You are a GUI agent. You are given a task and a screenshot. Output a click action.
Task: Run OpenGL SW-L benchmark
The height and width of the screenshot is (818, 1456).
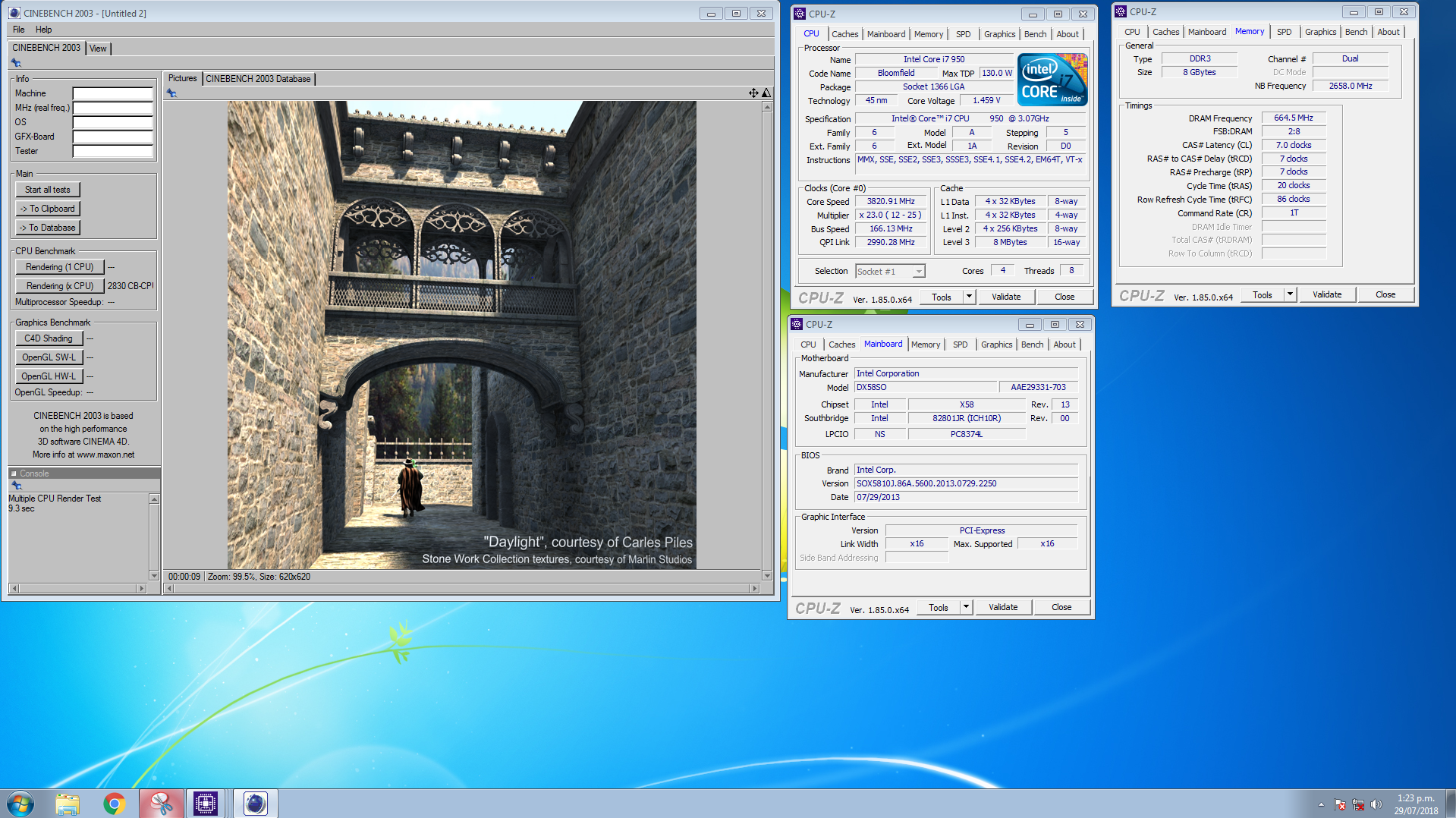(49, 357)
